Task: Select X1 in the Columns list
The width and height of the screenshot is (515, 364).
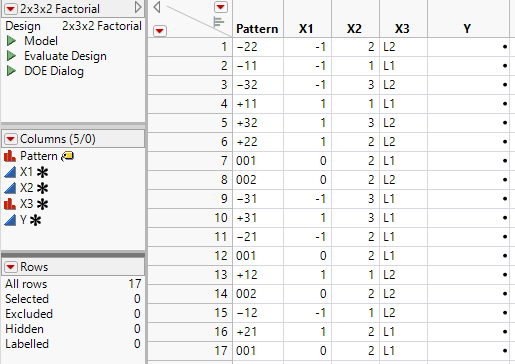Action: click(26, 172)
